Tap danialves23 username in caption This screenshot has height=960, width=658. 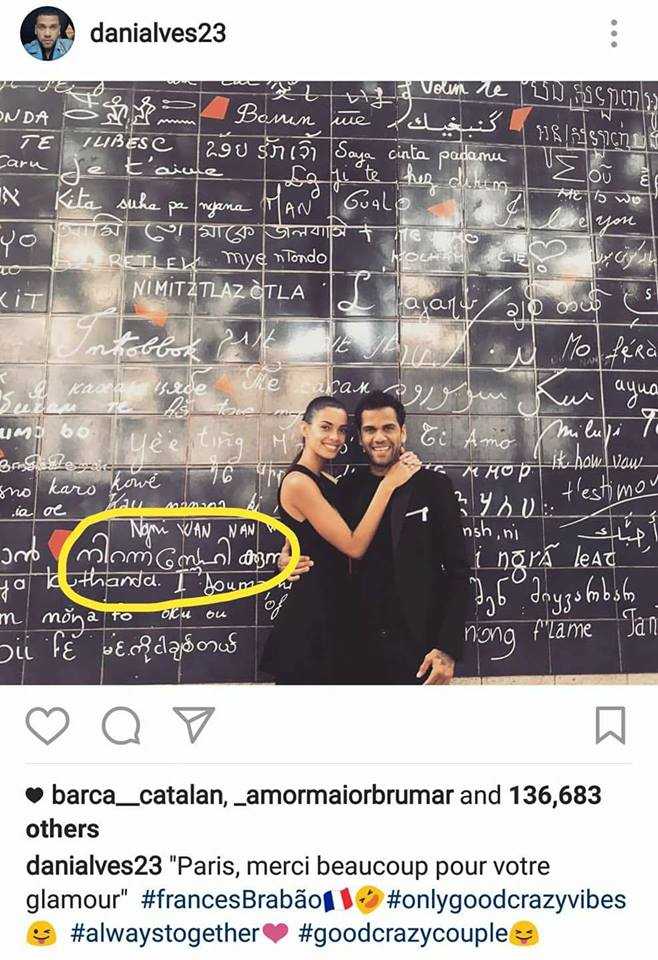click(94, 866)
